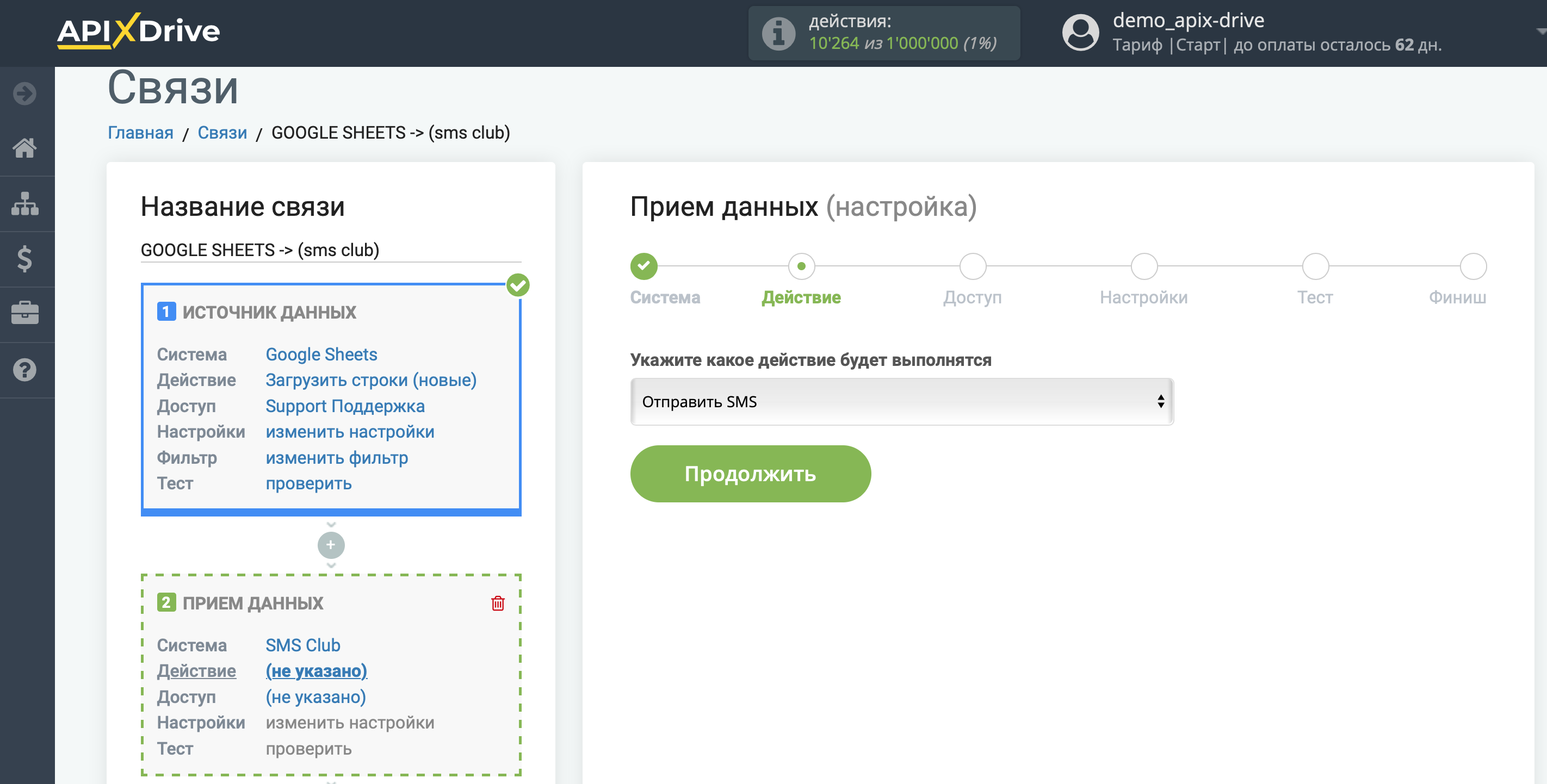Open the briefcase icon in the sidebar

(24, 313)
